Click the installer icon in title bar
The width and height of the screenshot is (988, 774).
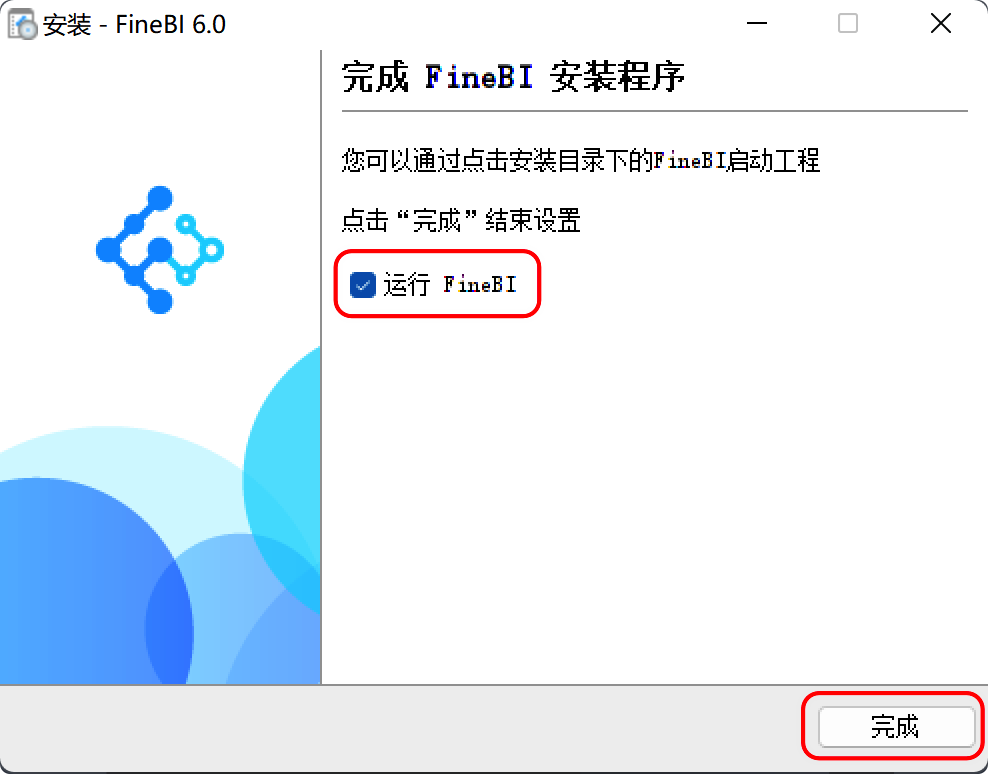pos(23,25)
